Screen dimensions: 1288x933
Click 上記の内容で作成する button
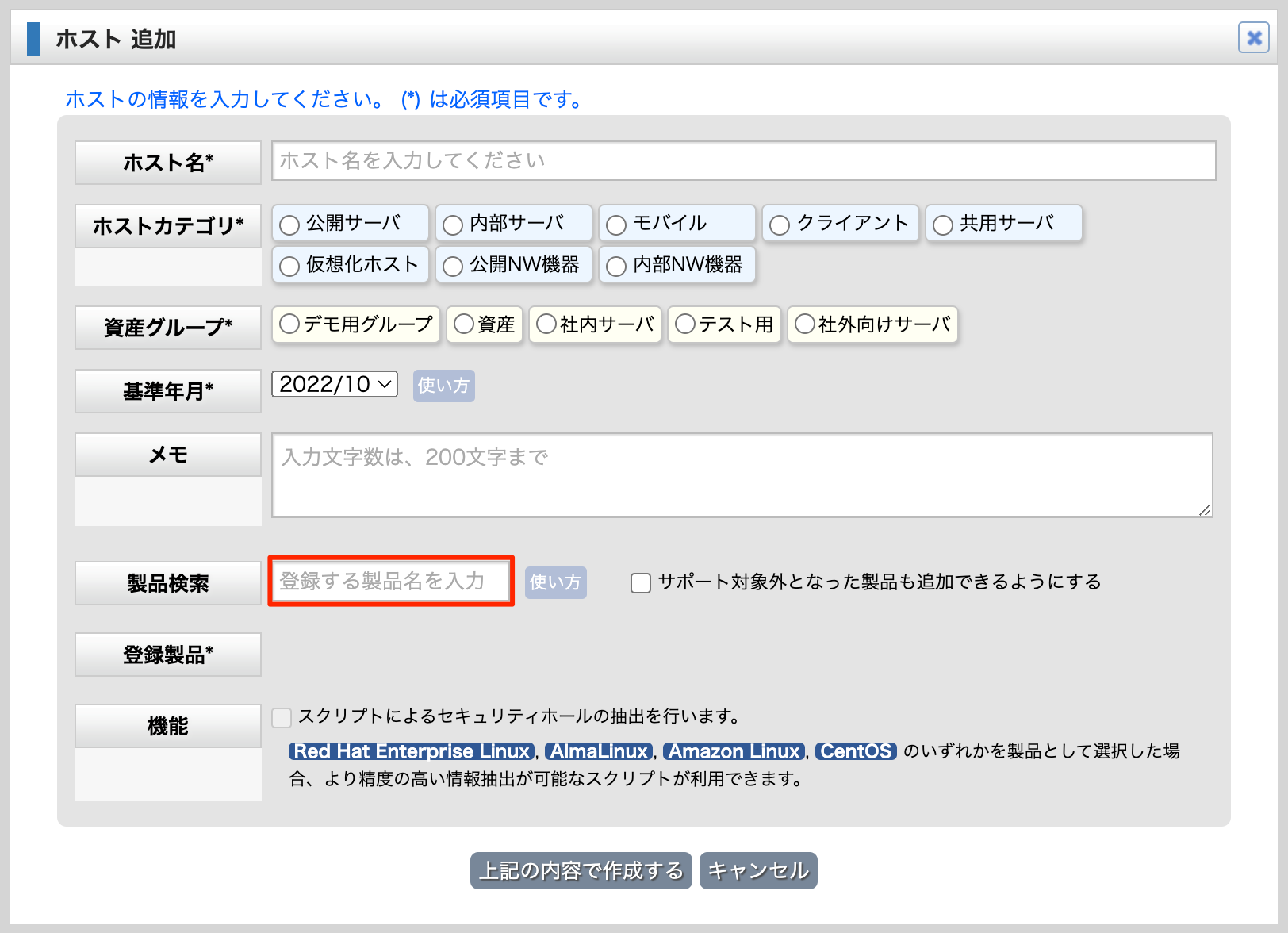pyautogui.click(x=581, y=871)
